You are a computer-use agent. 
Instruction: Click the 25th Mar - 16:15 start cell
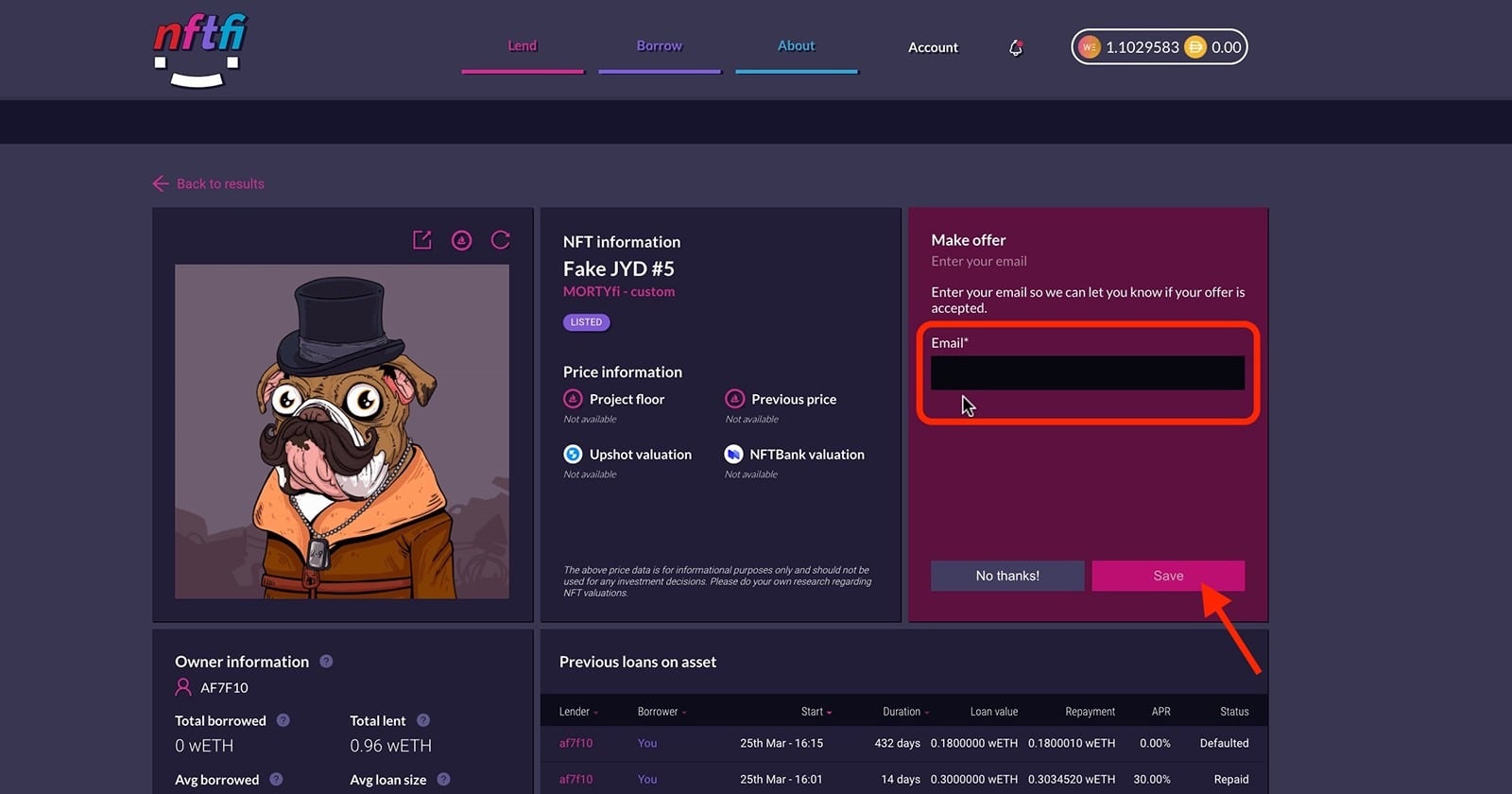[782, 743]
